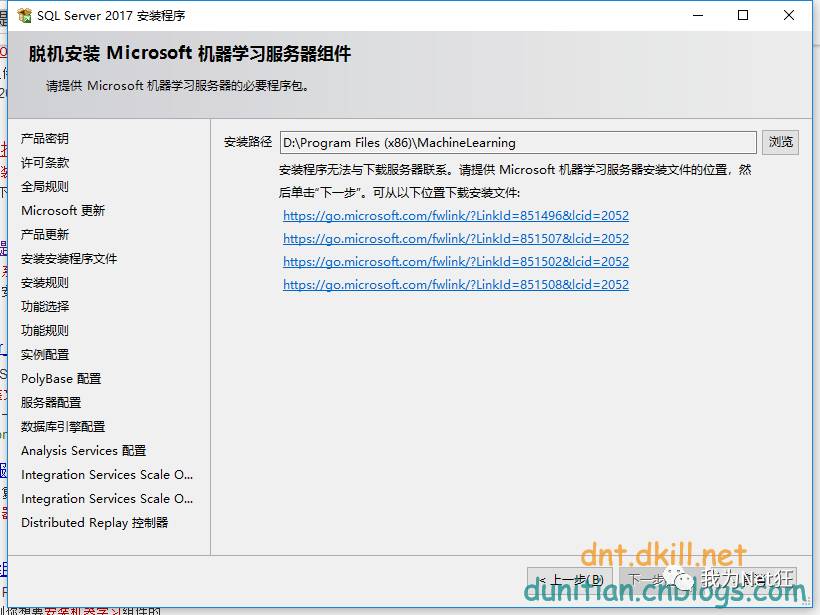Select the 安装规则 step
Image resolution: width=820 pixels, height=615 pixels.
coord(45,283)
